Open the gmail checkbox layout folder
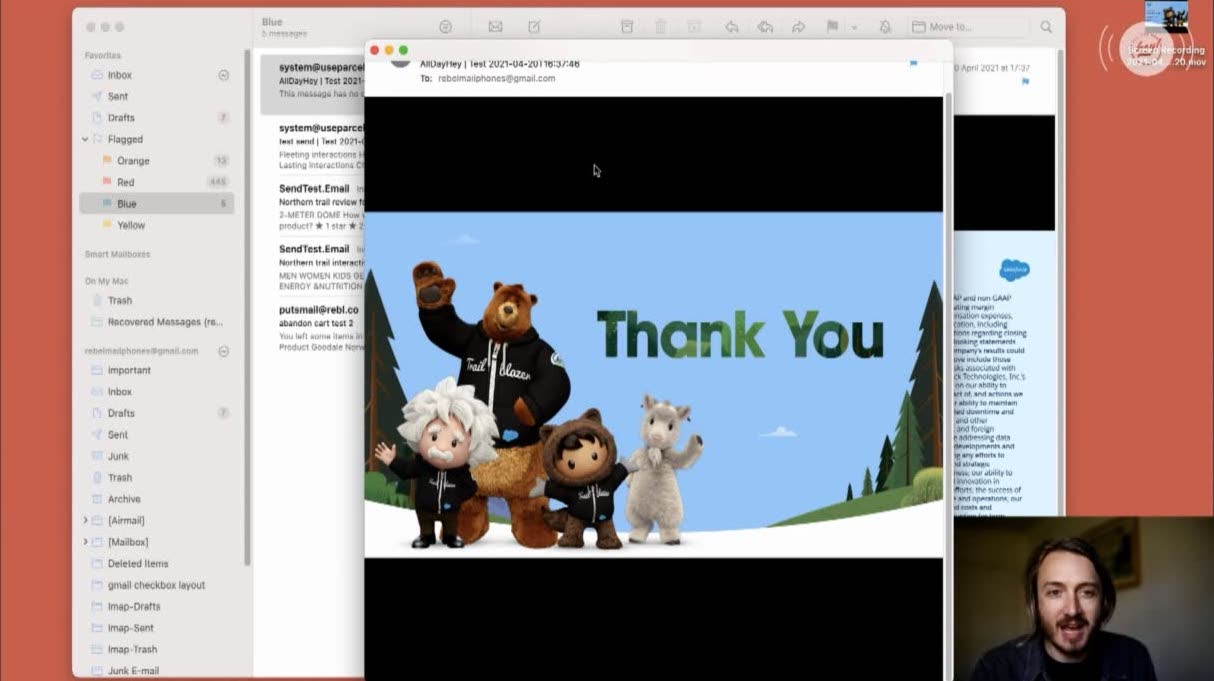The height and width of the screenshot is (681, 1214). [155, 585]
